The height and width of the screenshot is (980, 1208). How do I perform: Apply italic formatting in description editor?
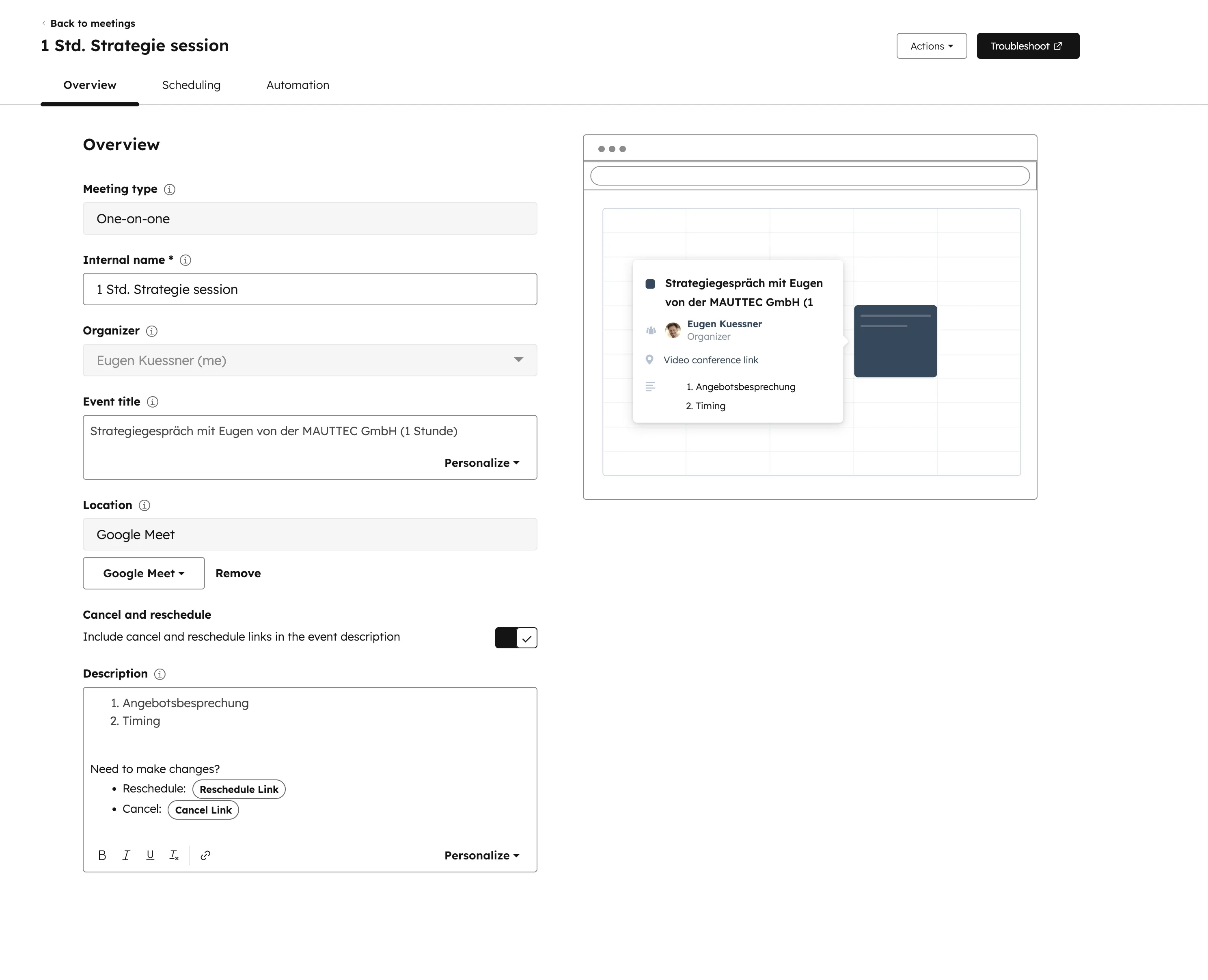click(x=126, y=855)
